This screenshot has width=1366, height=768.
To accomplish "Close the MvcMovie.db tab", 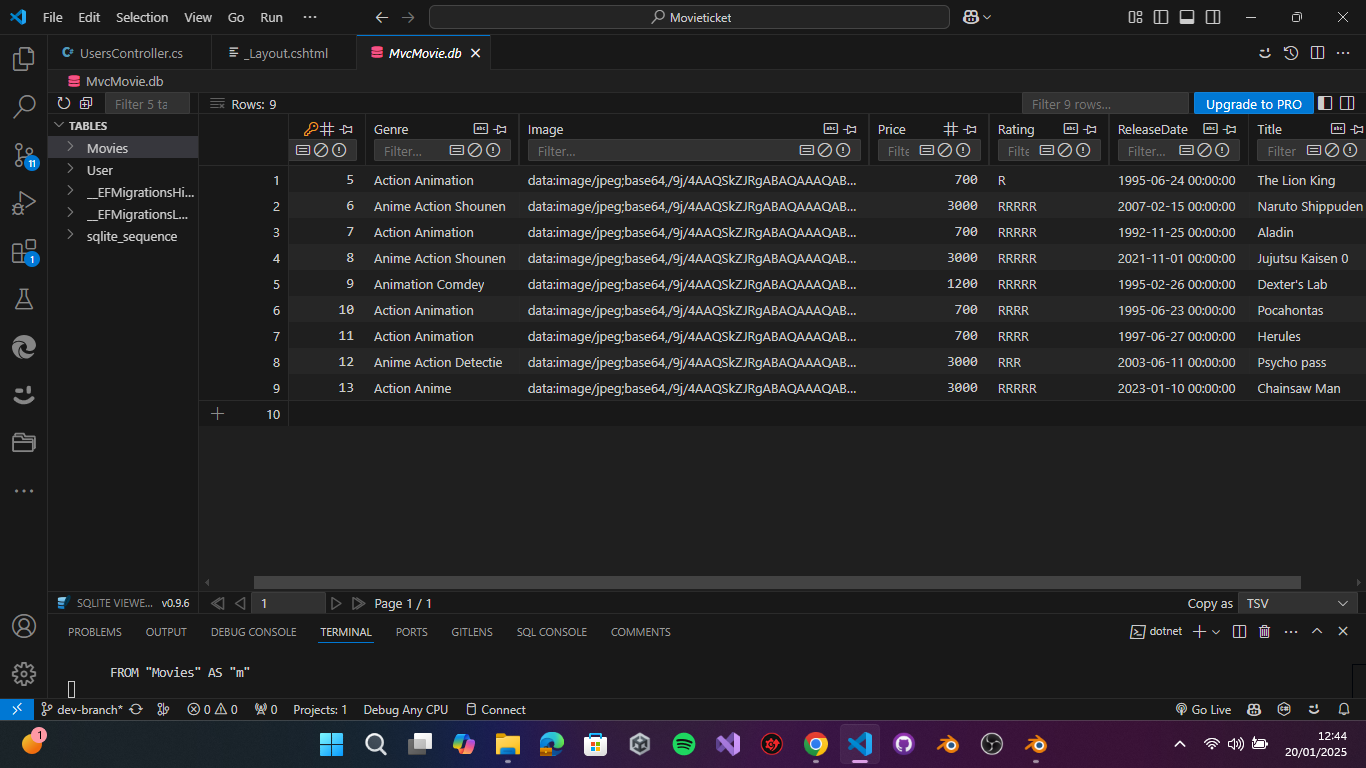I will 476,53.
